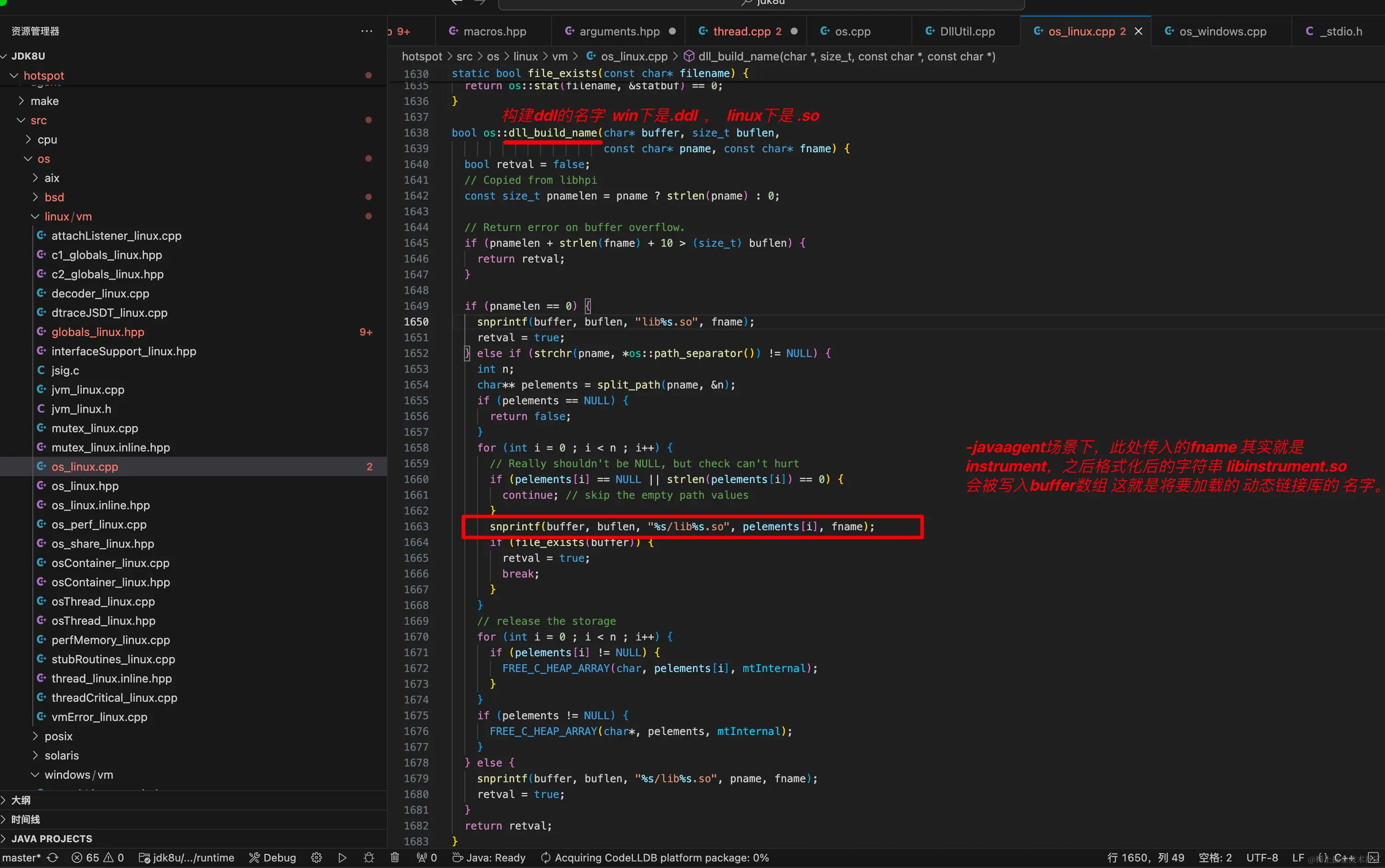Switch to the os_windows.cpp tab
This screenshot has height=868, width=1385.
1222,31
